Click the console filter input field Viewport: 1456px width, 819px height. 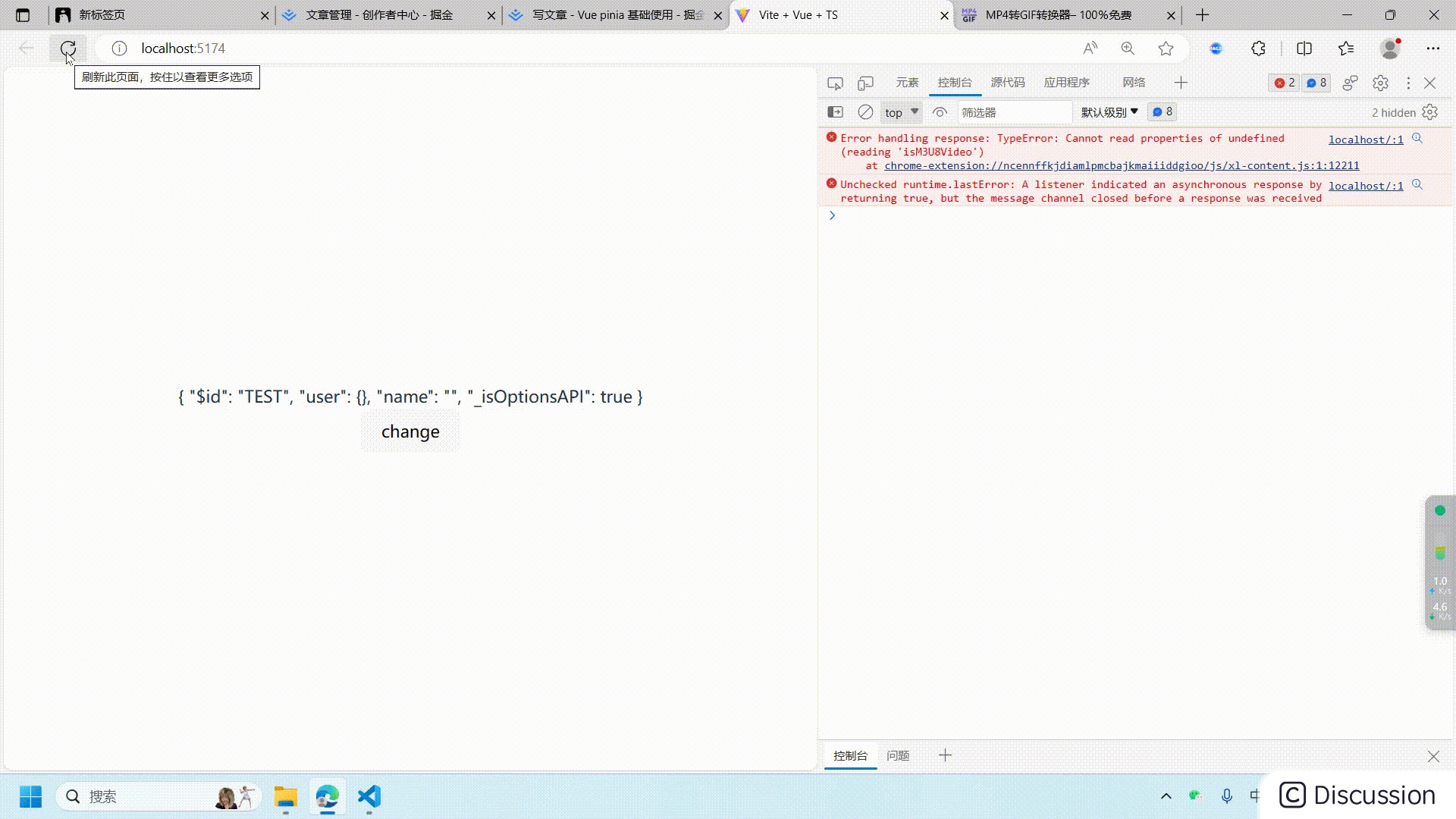pyautogui.click(x=1014, y=112)
